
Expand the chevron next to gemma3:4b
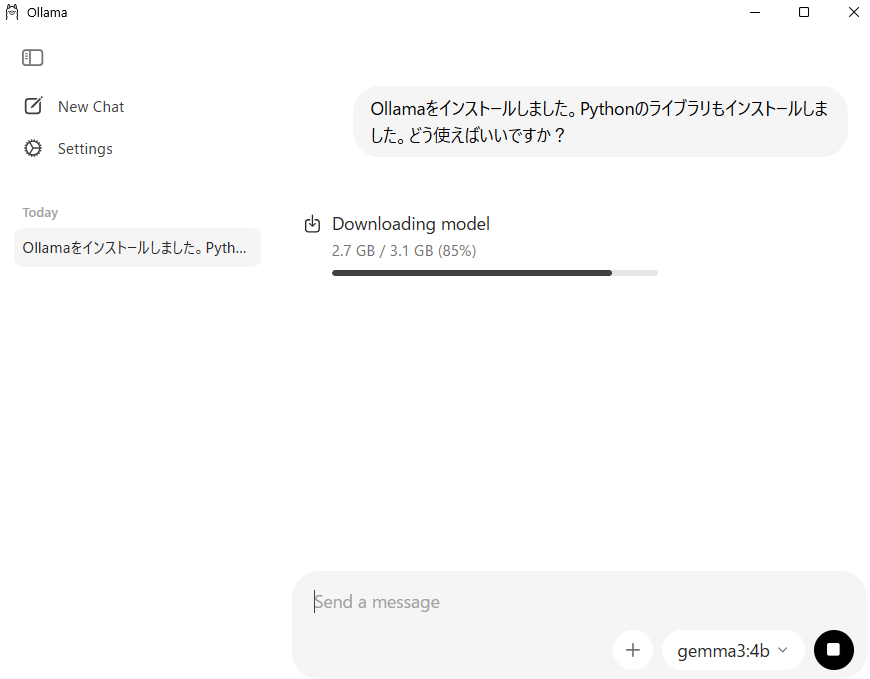(783, 650)
